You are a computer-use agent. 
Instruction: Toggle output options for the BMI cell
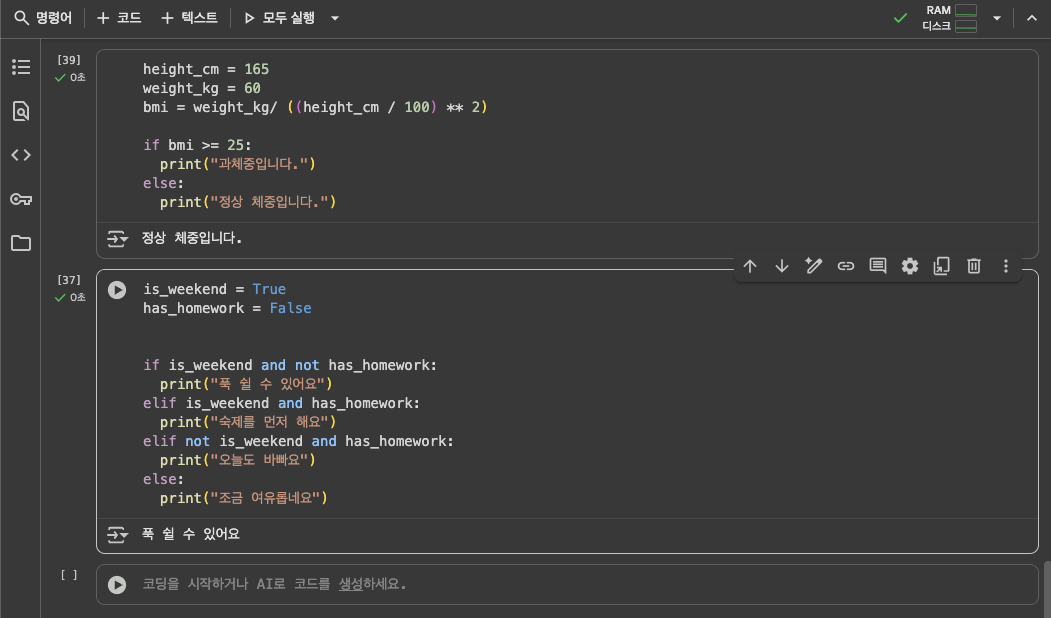[x=117, y=239]
